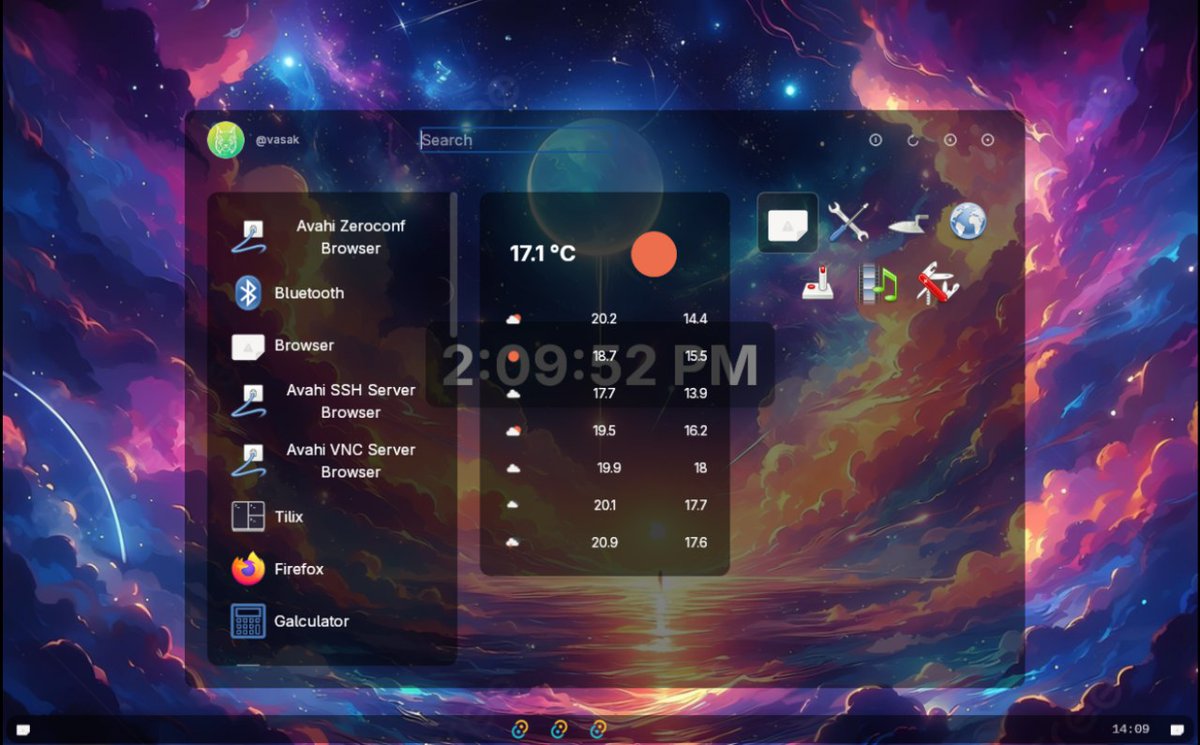Click the power icon in the menu header
Screen dimensions: 1200x745
[876, 140]
